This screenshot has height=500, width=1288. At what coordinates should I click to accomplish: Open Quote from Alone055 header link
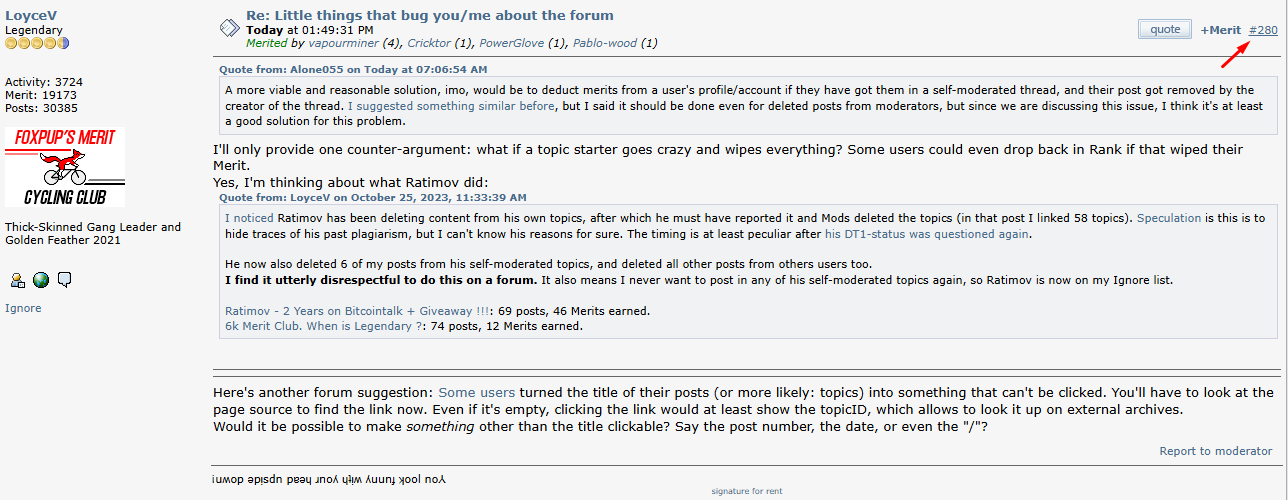[x=353, y=69]
